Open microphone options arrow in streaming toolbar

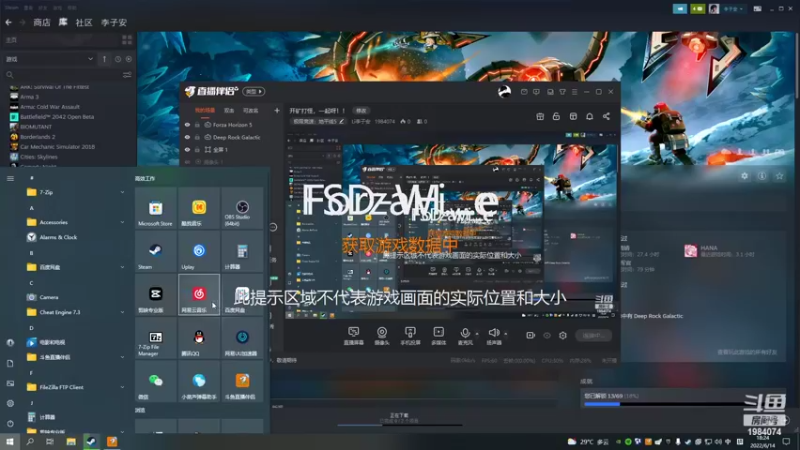tap(477, 334)
